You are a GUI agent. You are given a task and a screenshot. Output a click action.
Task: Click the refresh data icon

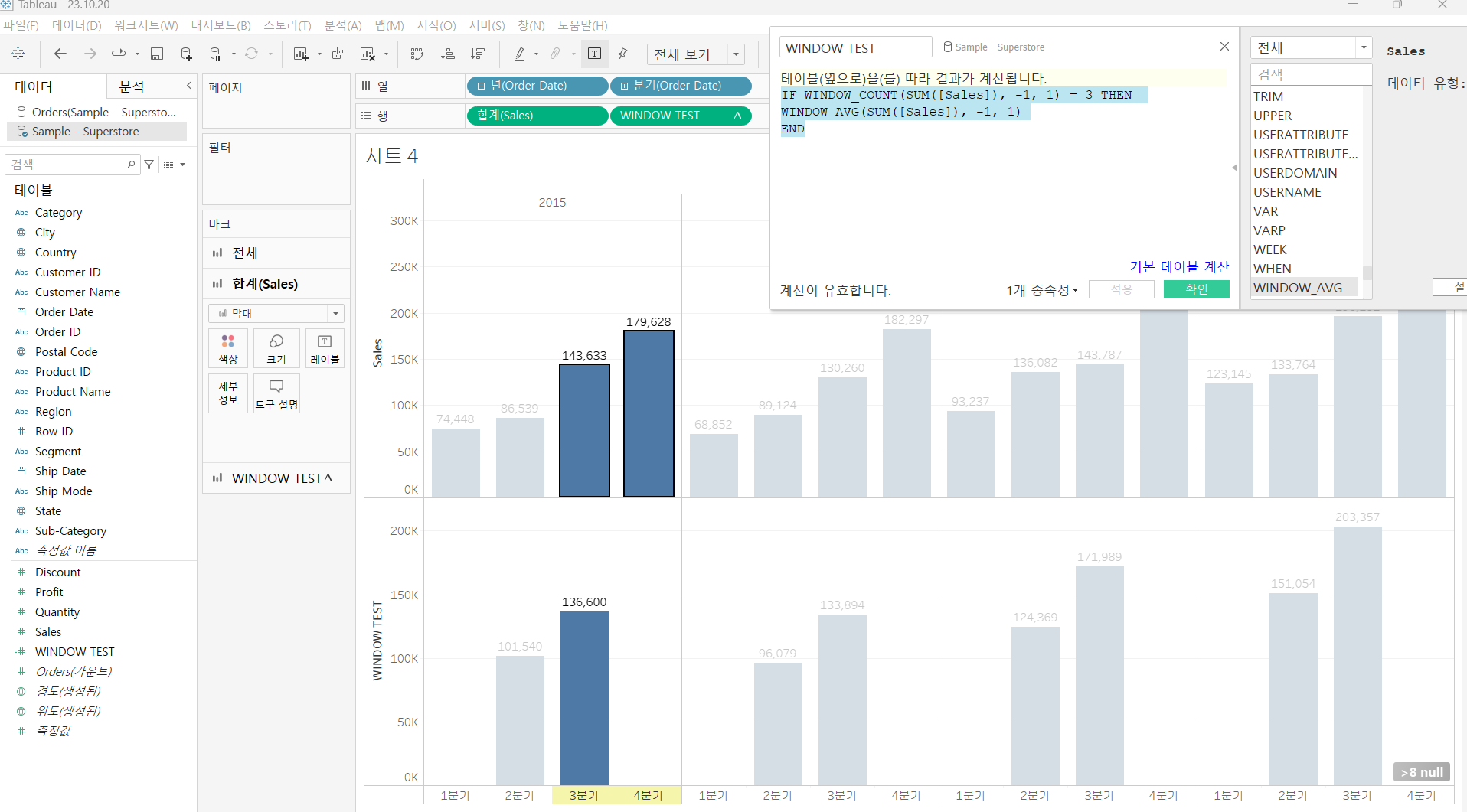point(251,54)
